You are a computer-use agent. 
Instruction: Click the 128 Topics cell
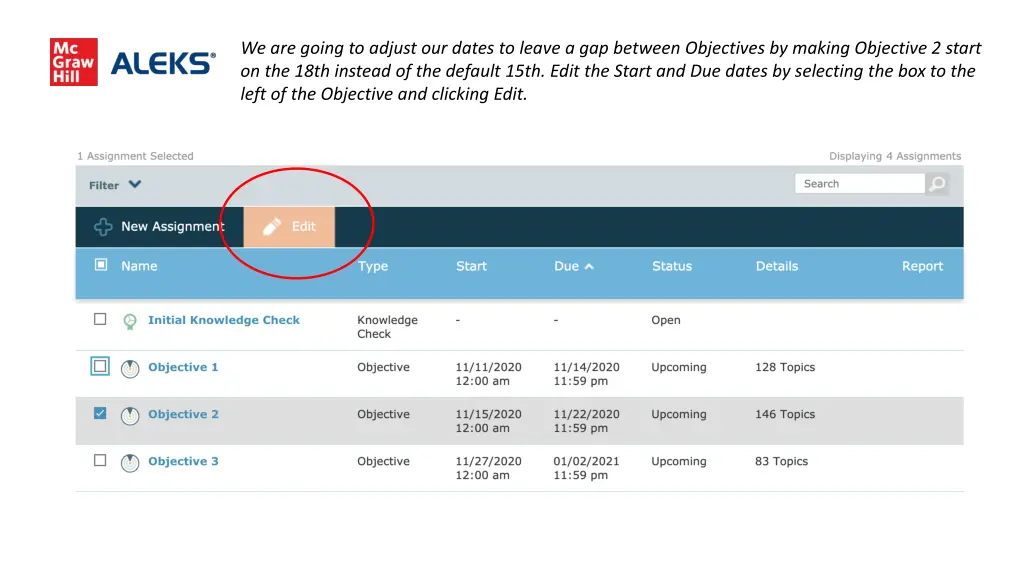[x=785, y=367]
